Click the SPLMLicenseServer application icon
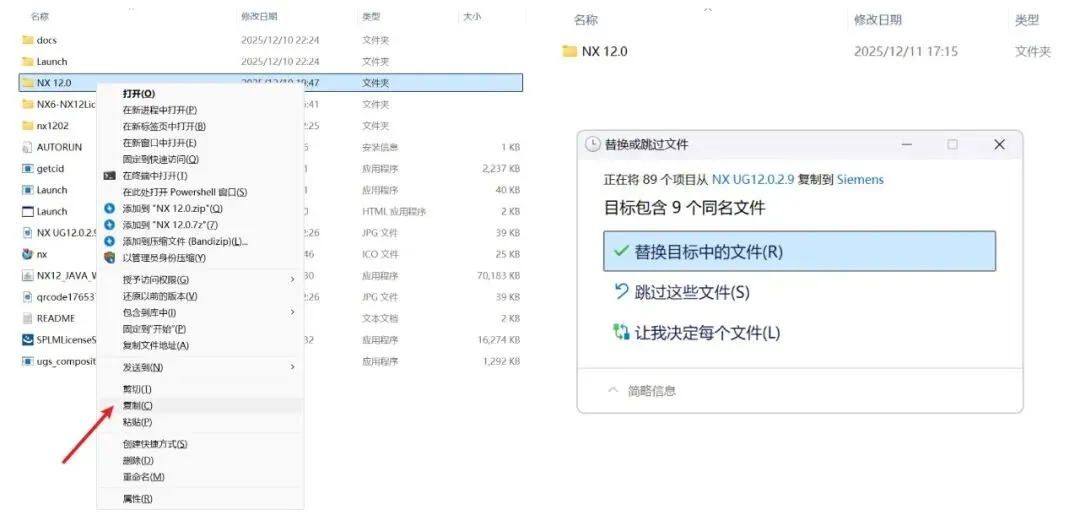 (28, 339)
